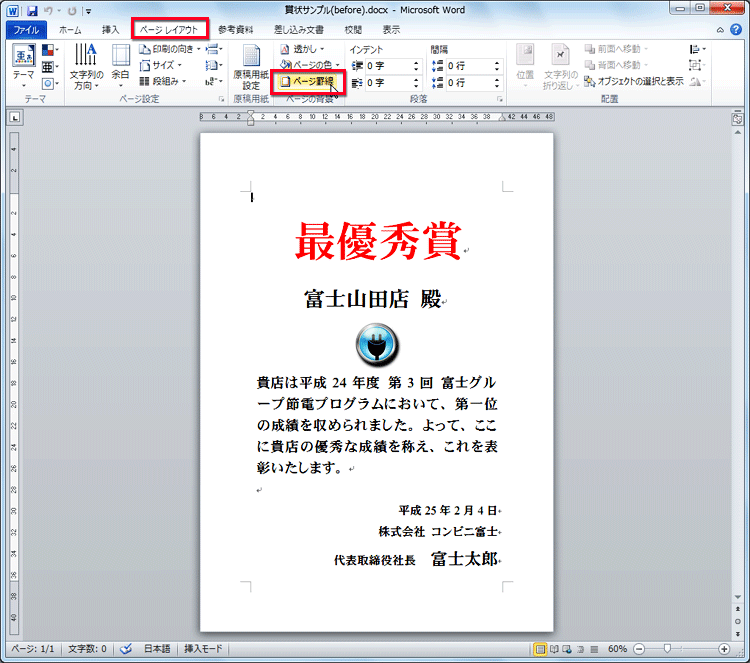Click the Save icon in quick access toolbar
The height and width of the screenshot is (663, 750).
(32, 11)
